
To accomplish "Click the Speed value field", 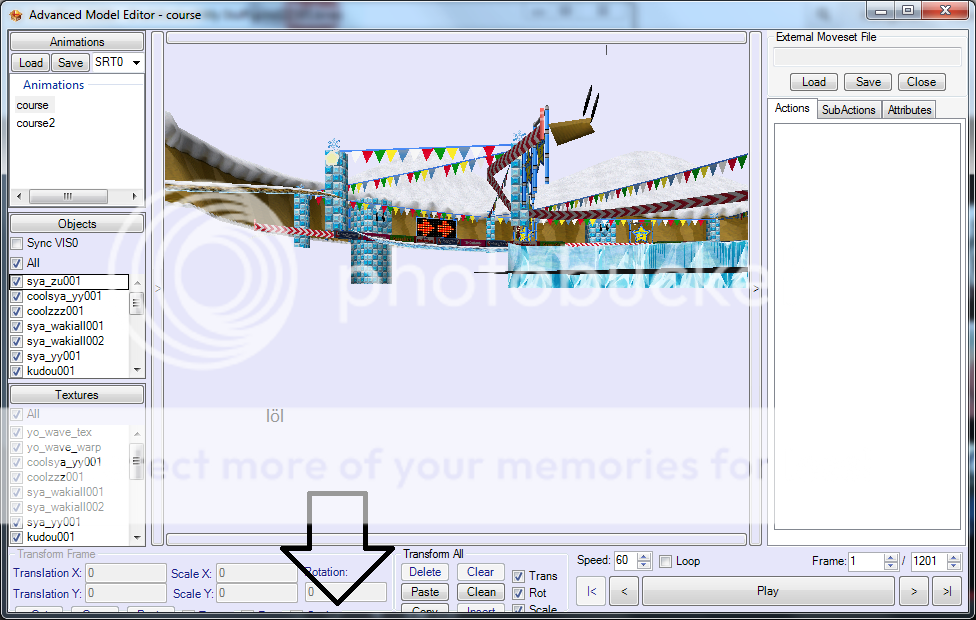I will [626, 560].
